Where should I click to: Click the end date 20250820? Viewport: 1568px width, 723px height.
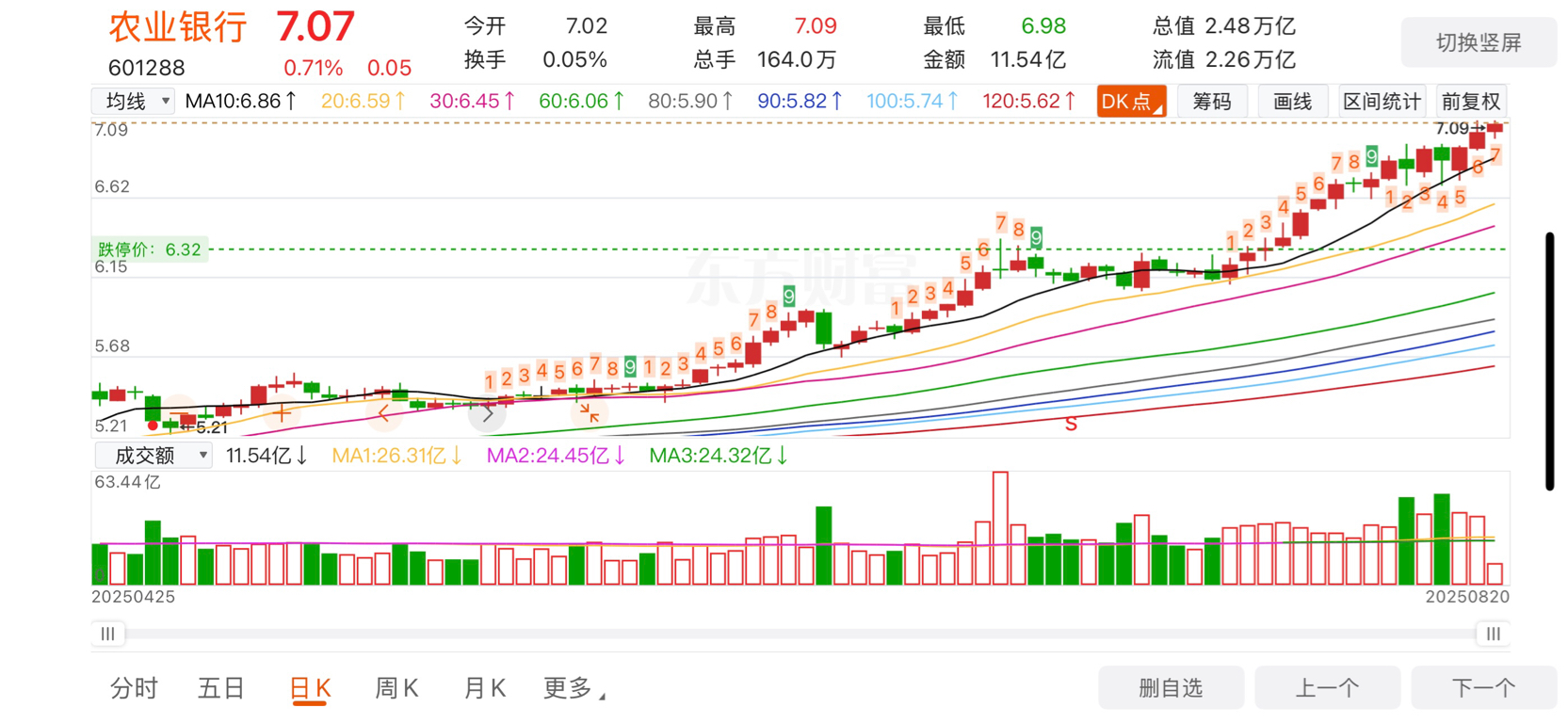pos(1467,597)
